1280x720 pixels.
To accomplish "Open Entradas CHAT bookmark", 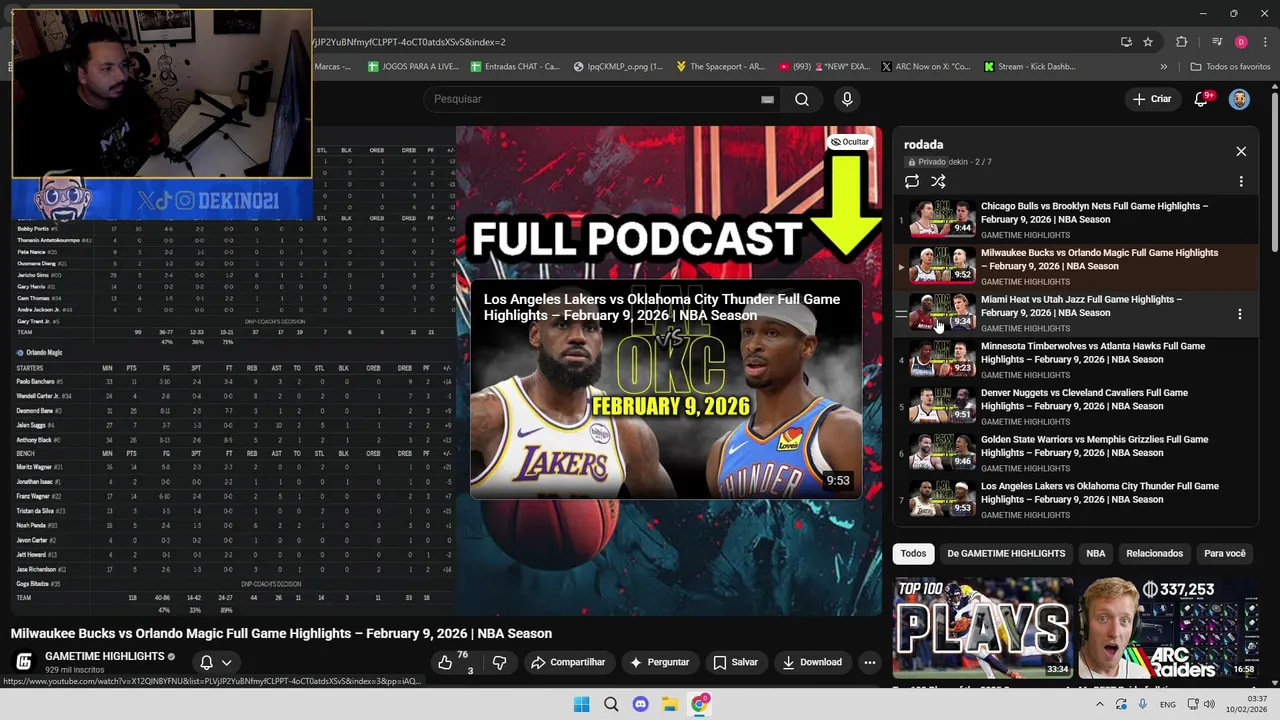I will point(515,67).
